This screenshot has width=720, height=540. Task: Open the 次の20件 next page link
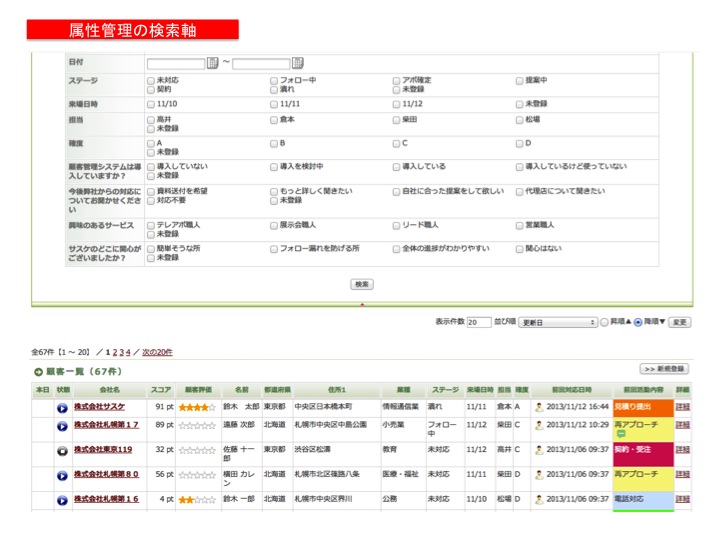157,352
